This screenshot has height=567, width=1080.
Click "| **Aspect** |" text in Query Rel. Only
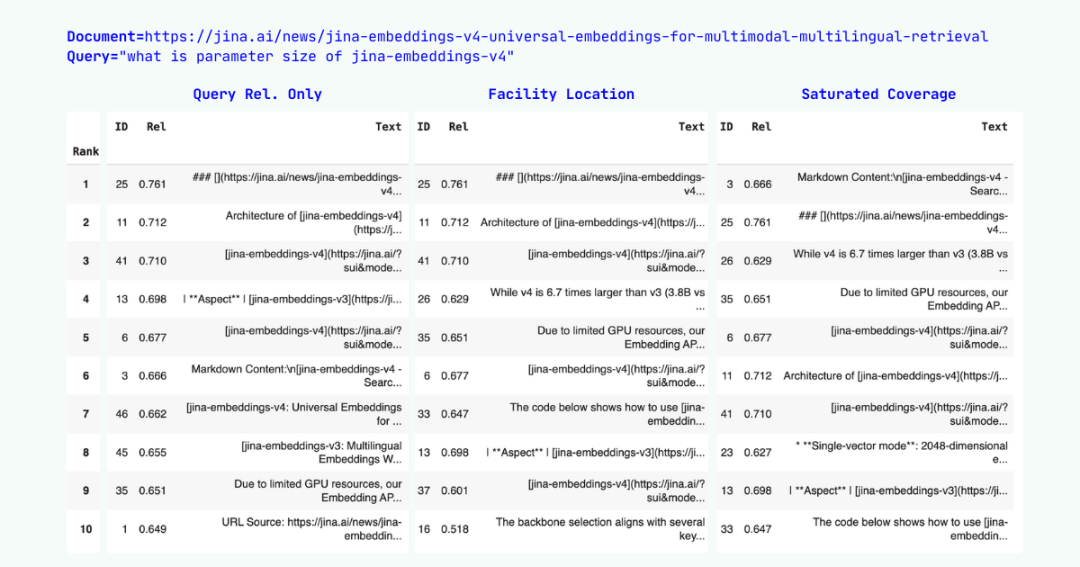tap(292, 299)
